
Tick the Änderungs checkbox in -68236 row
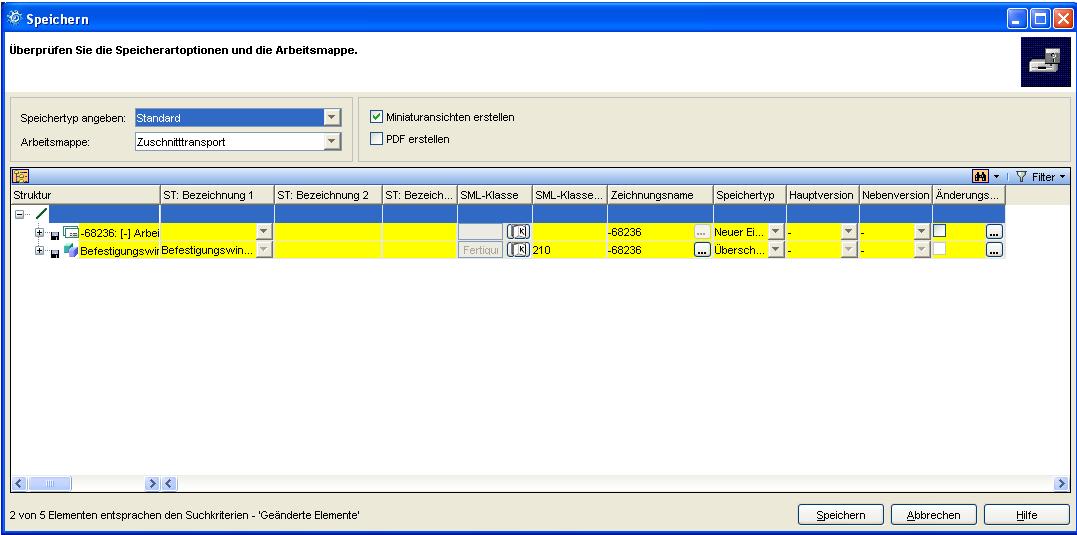click(x=940, y=231)
